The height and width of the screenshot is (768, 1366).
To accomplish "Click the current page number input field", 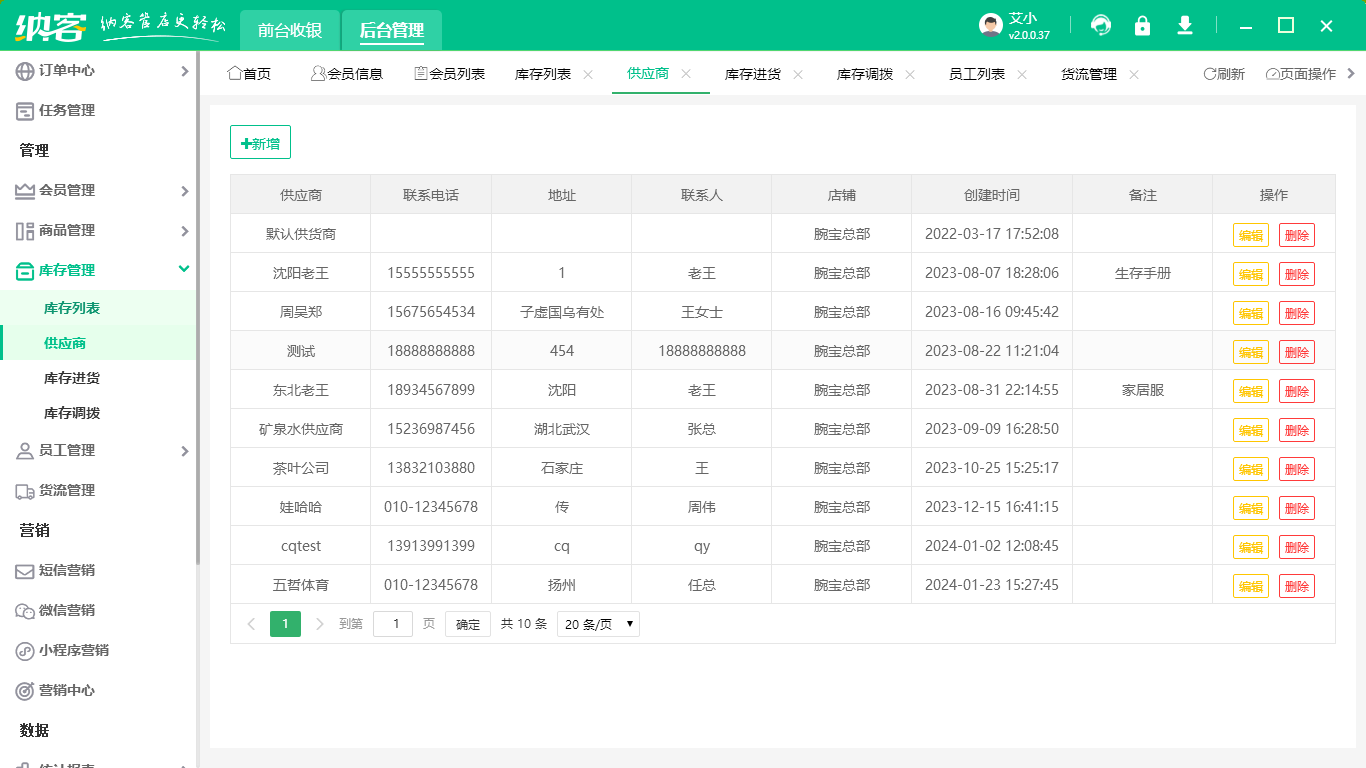I will point(393,623).
